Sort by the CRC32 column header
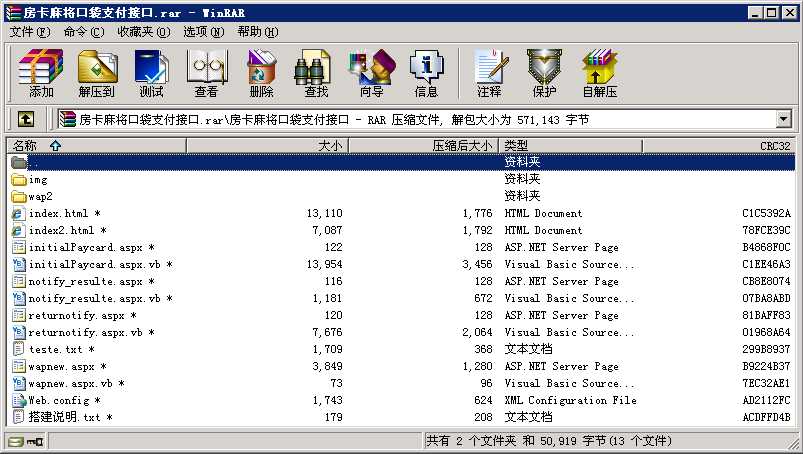Viewport: 803px width, 454px height. click(719, 146)
